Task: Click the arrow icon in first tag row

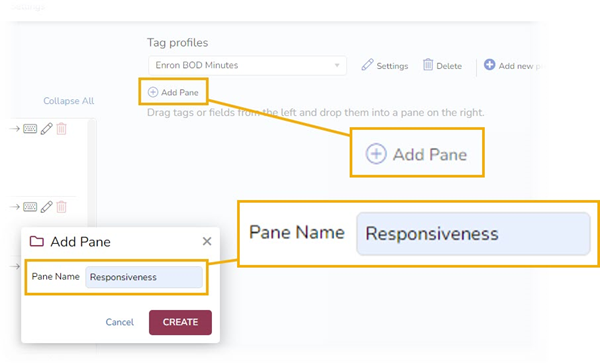Action: point(15,129)
